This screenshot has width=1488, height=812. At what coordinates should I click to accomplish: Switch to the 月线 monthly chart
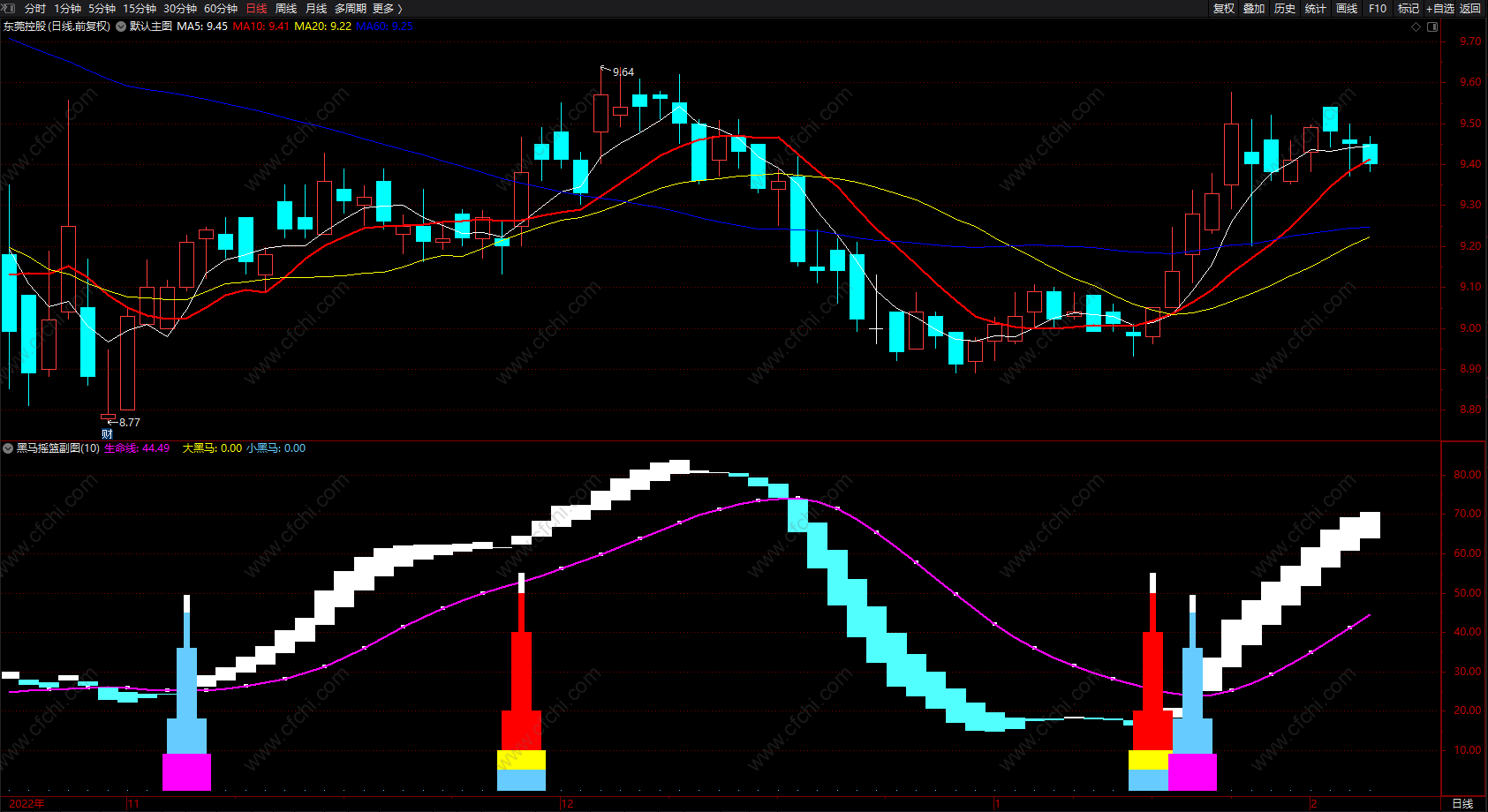pyautogui.click(x=316, y=8)
